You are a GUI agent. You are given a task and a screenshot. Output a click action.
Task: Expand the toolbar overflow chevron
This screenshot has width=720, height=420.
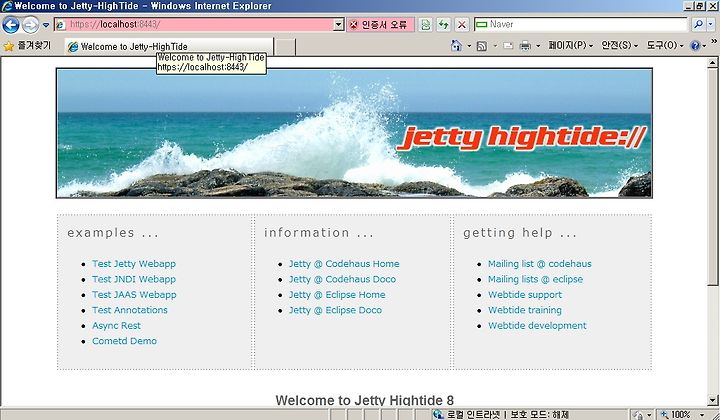pyautogui.click(x=714, y=42)
